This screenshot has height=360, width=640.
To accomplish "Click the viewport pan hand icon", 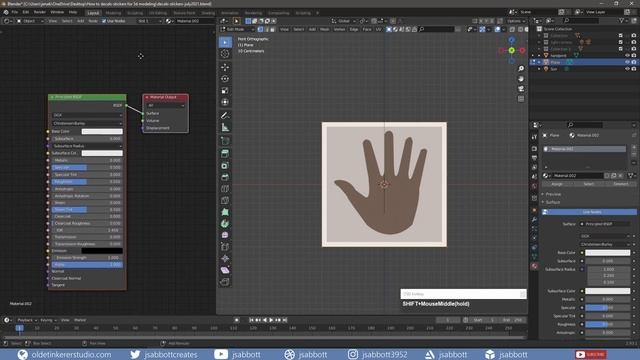I will click(521, 79).
